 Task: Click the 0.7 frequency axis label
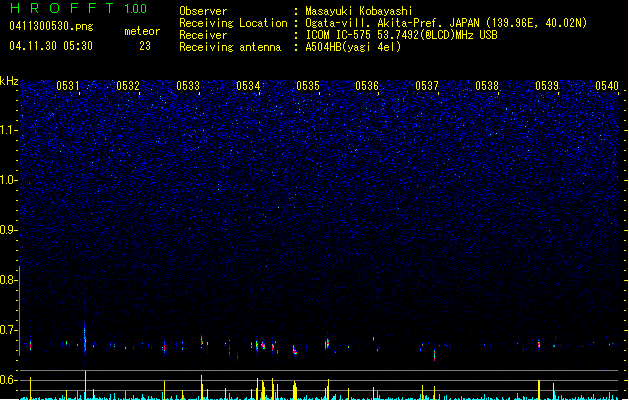click(8, 330)
